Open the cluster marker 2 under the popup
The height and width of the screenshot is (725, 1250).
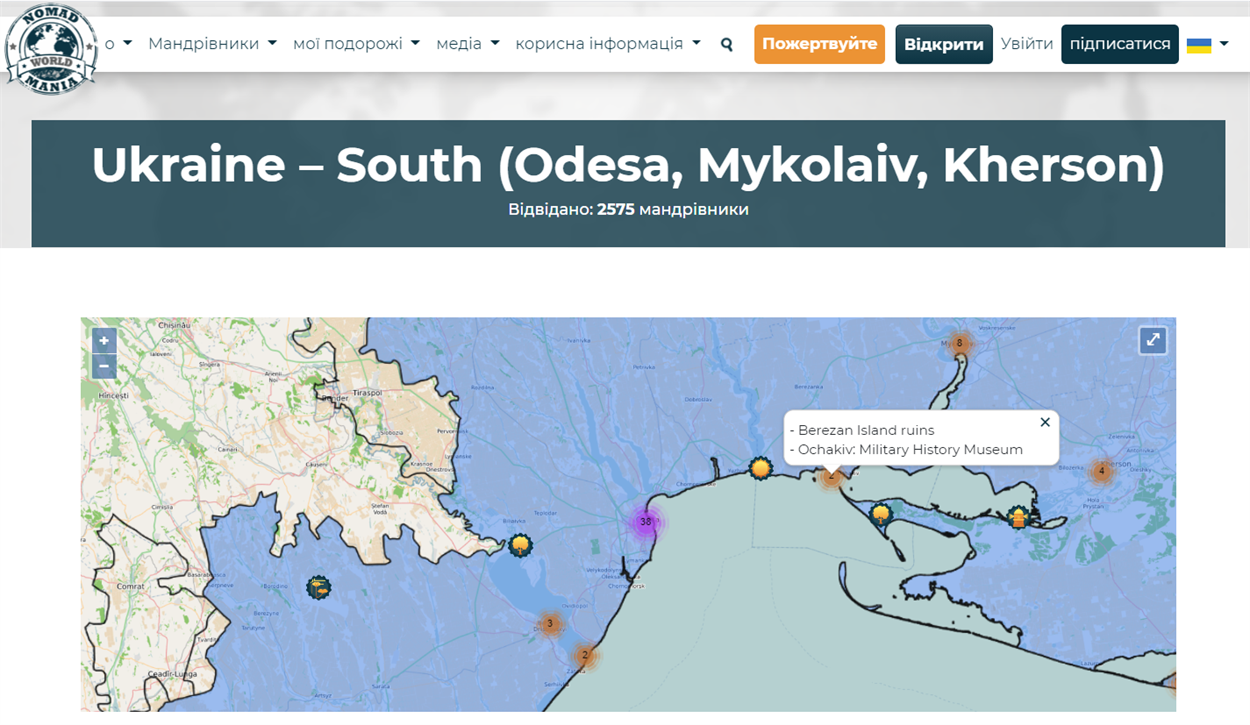pos(831,477)
